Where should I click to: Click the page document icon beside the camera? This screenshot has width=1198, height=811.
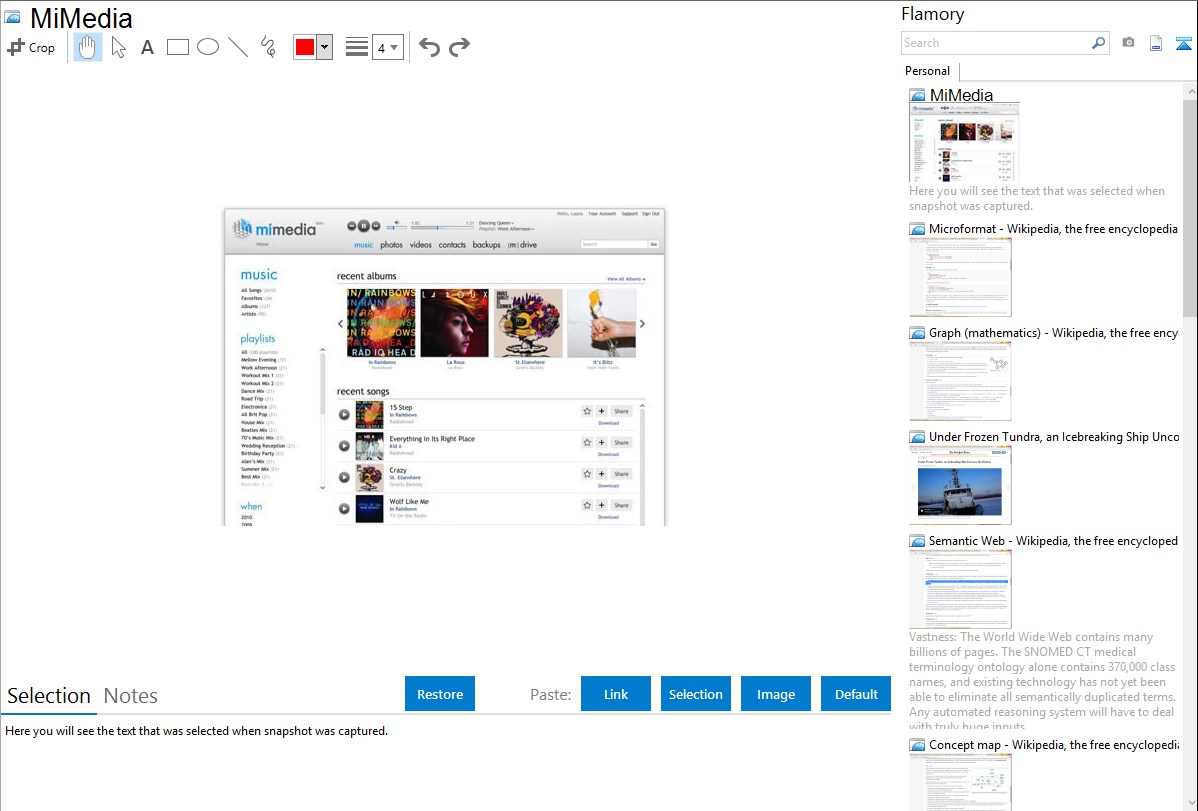1156,43
